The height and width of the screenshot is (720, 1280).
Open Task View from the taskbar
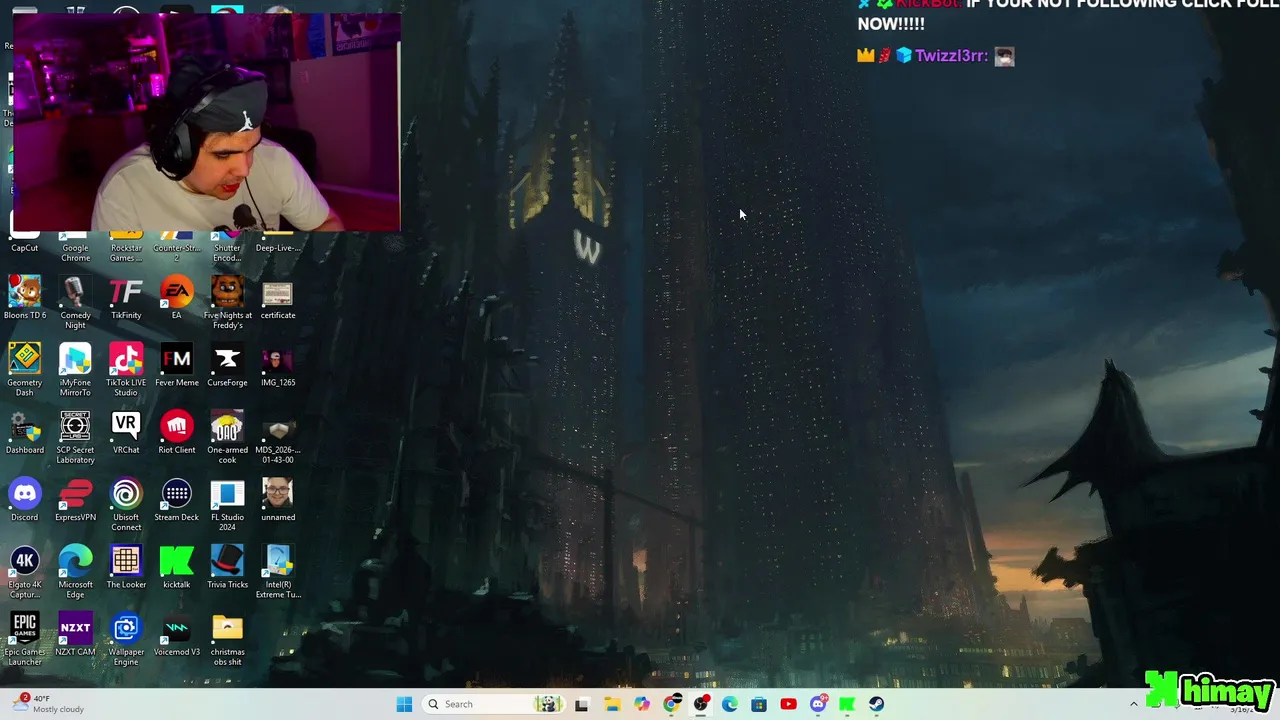[582, 704]
